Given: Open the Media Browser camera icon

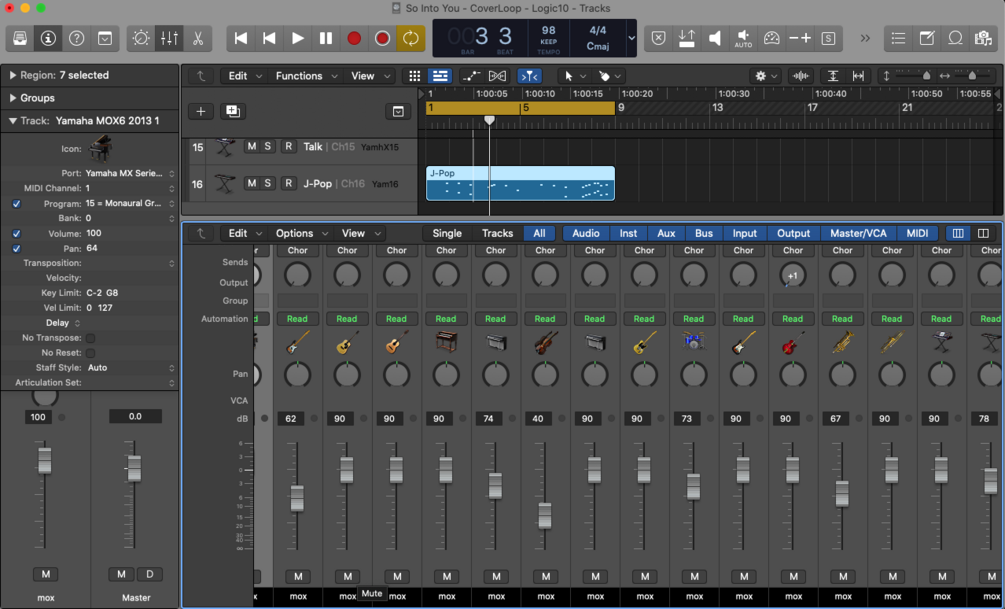Looking at the screenshot, I should point(983,38).
